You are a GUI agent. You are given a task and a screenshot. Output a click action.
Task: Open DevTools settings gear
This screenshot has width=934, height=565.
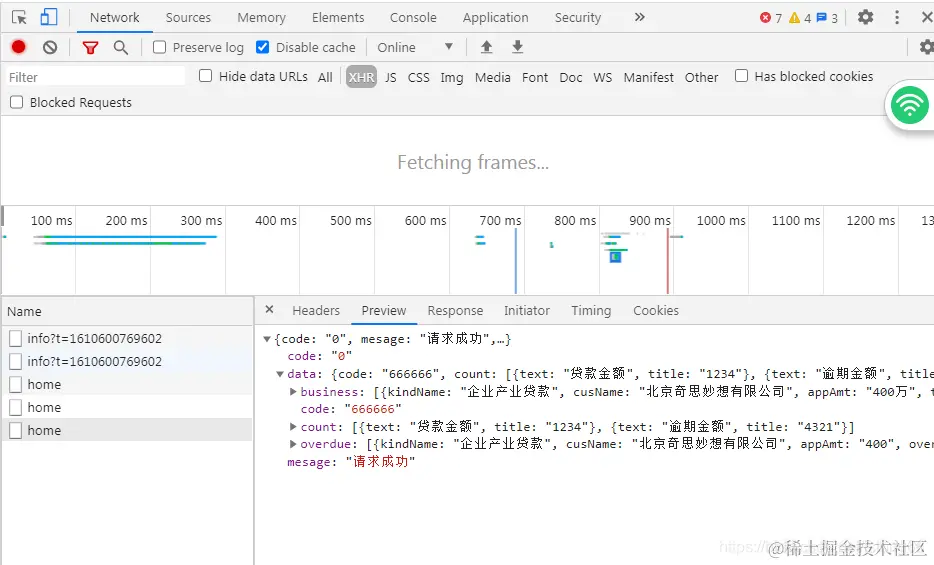[x=865, y=17]
